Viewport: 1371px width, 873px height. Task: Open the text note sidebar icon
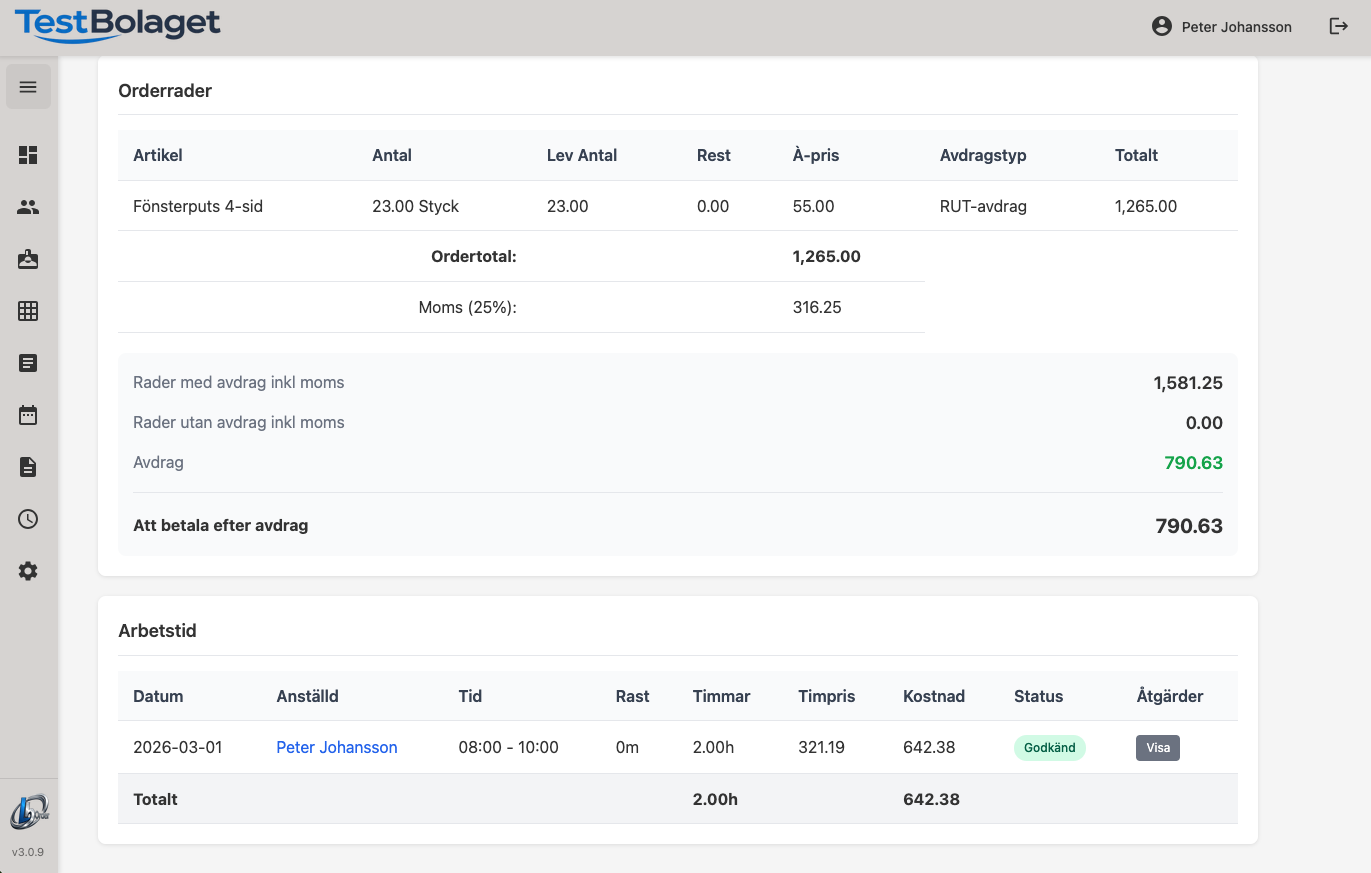28,363
